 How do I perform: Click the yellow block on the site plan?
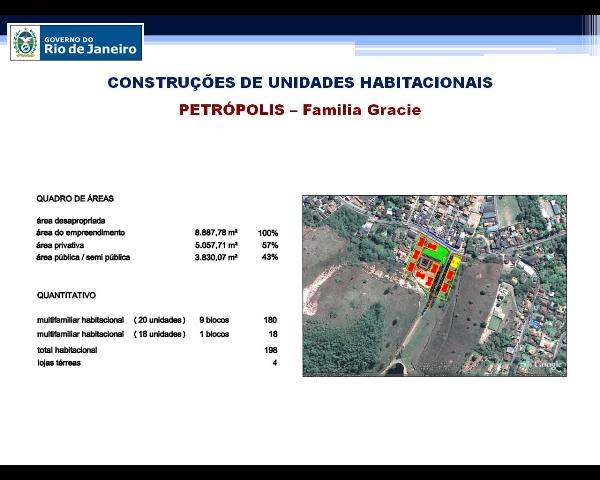click(x=454, y=264)
